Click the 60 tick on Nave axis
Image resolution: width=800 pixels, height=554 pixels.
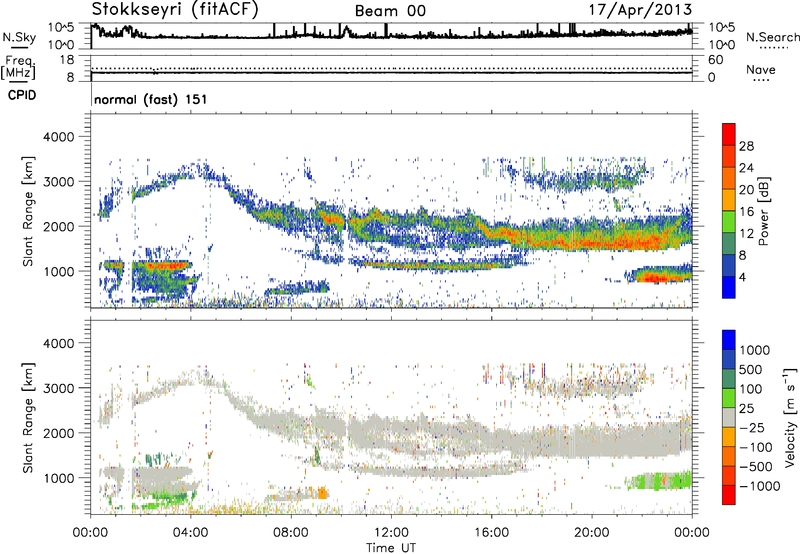(x=715, y=60)
